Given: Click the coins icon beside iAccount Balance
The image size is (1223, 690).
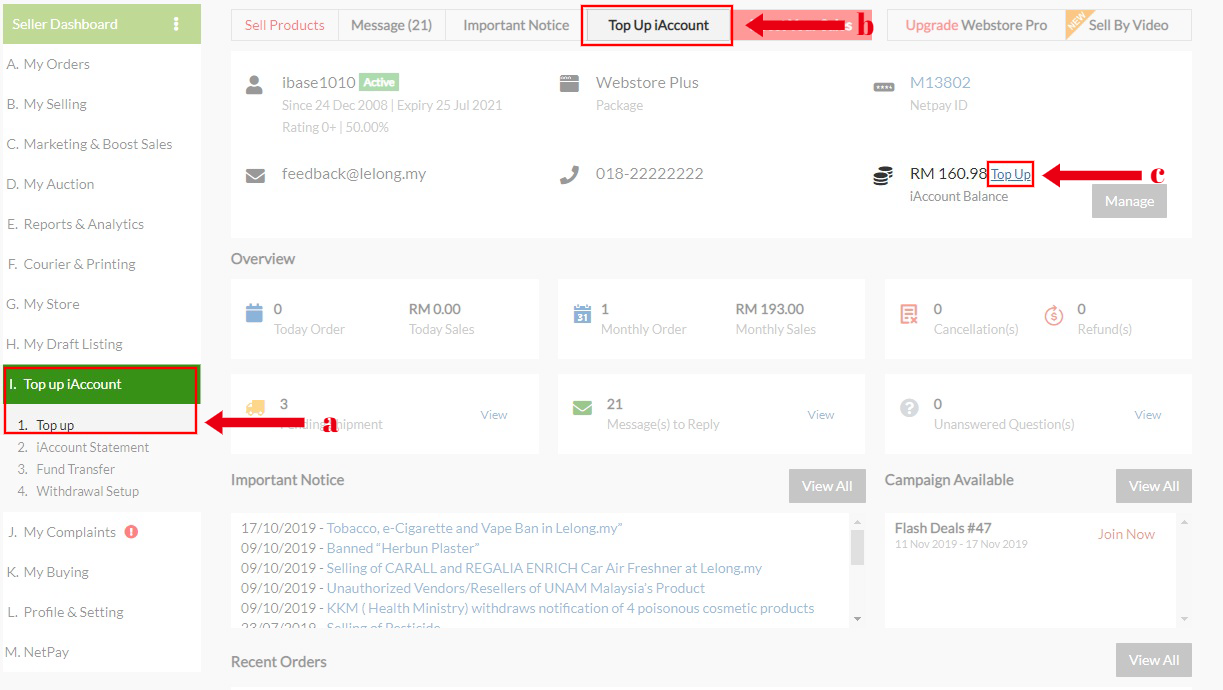Looking at the screenshot, I should point(883,177).
